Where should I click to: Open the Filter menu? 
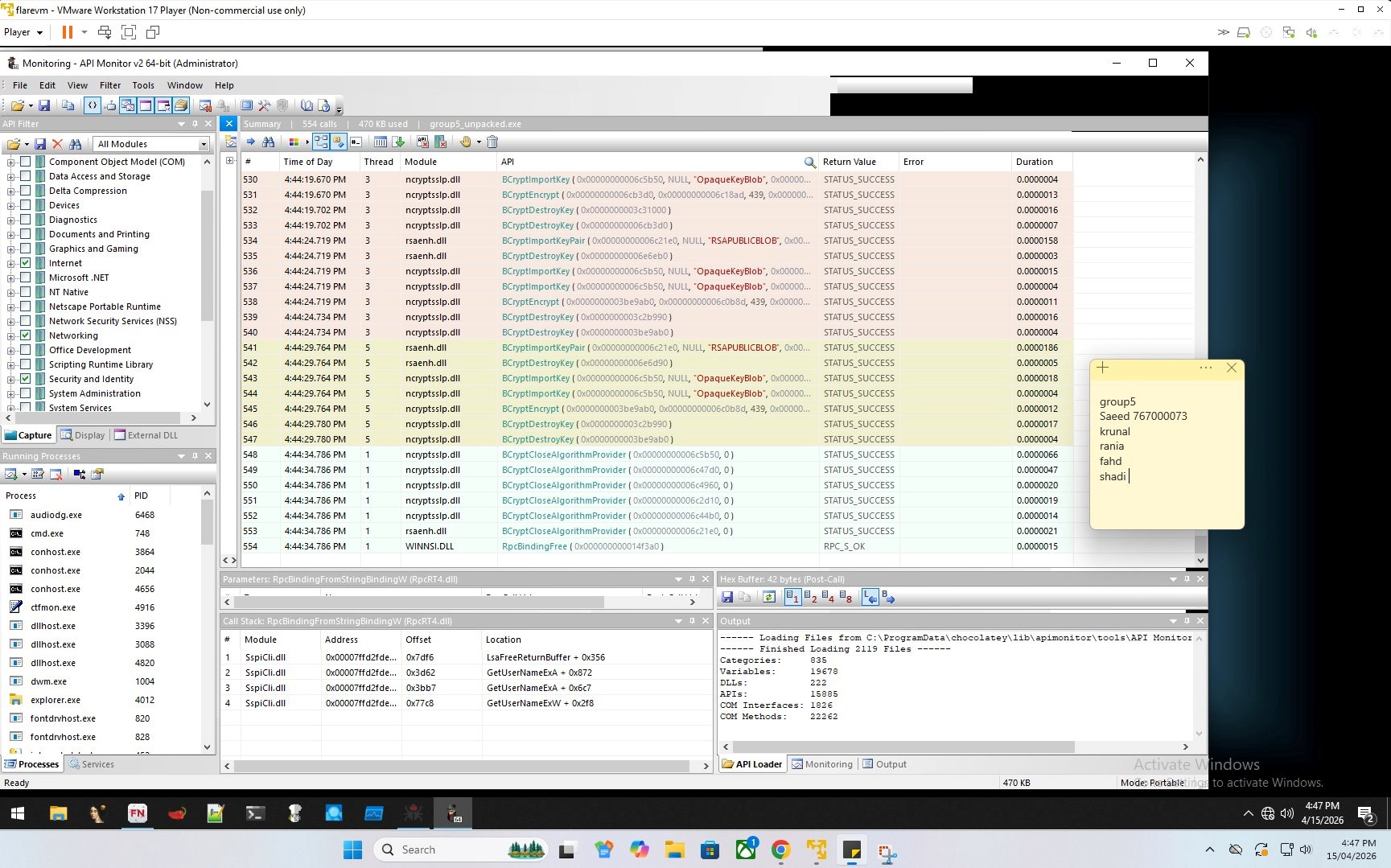click(110, 85)
